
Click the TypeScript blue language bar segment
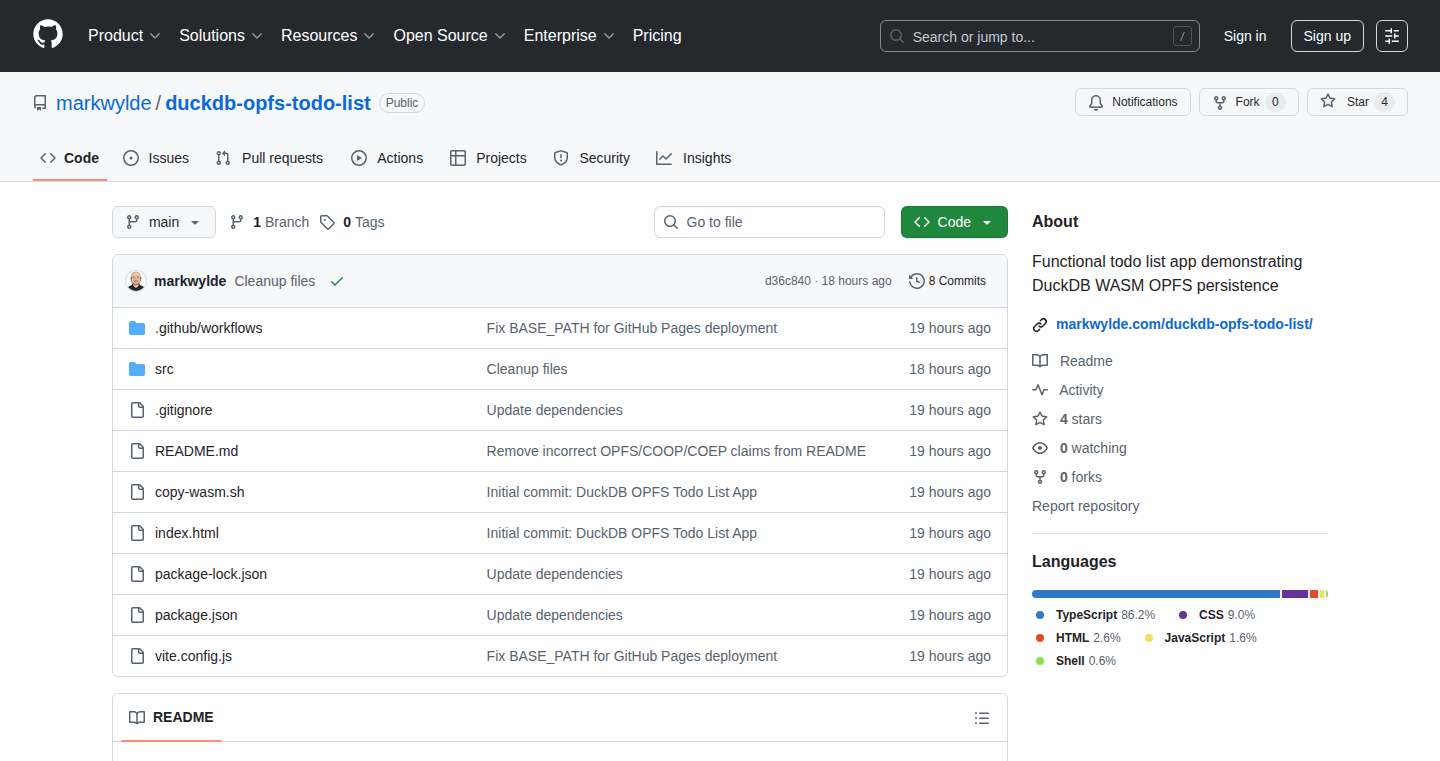[x=1156, y=594]
